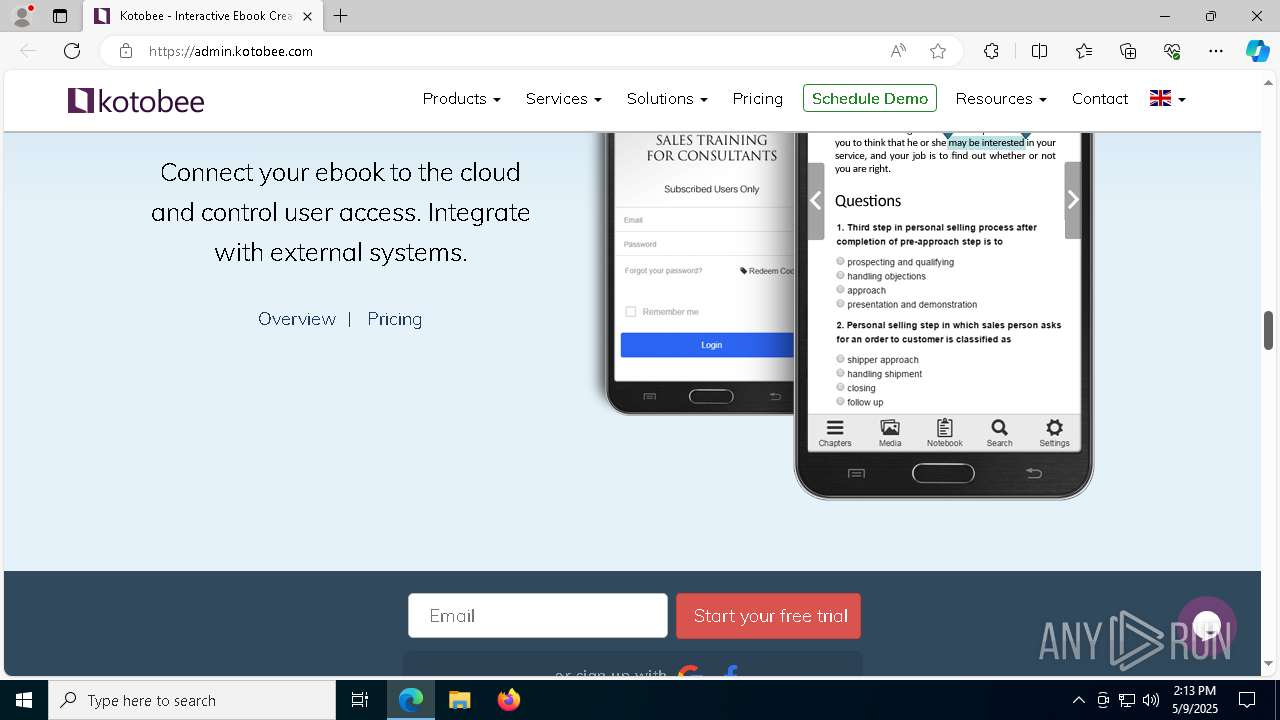Image resolution: width=1280 pixels, height=720 pixels.
Task: Open a new browser tab
Action: (341, 16)
